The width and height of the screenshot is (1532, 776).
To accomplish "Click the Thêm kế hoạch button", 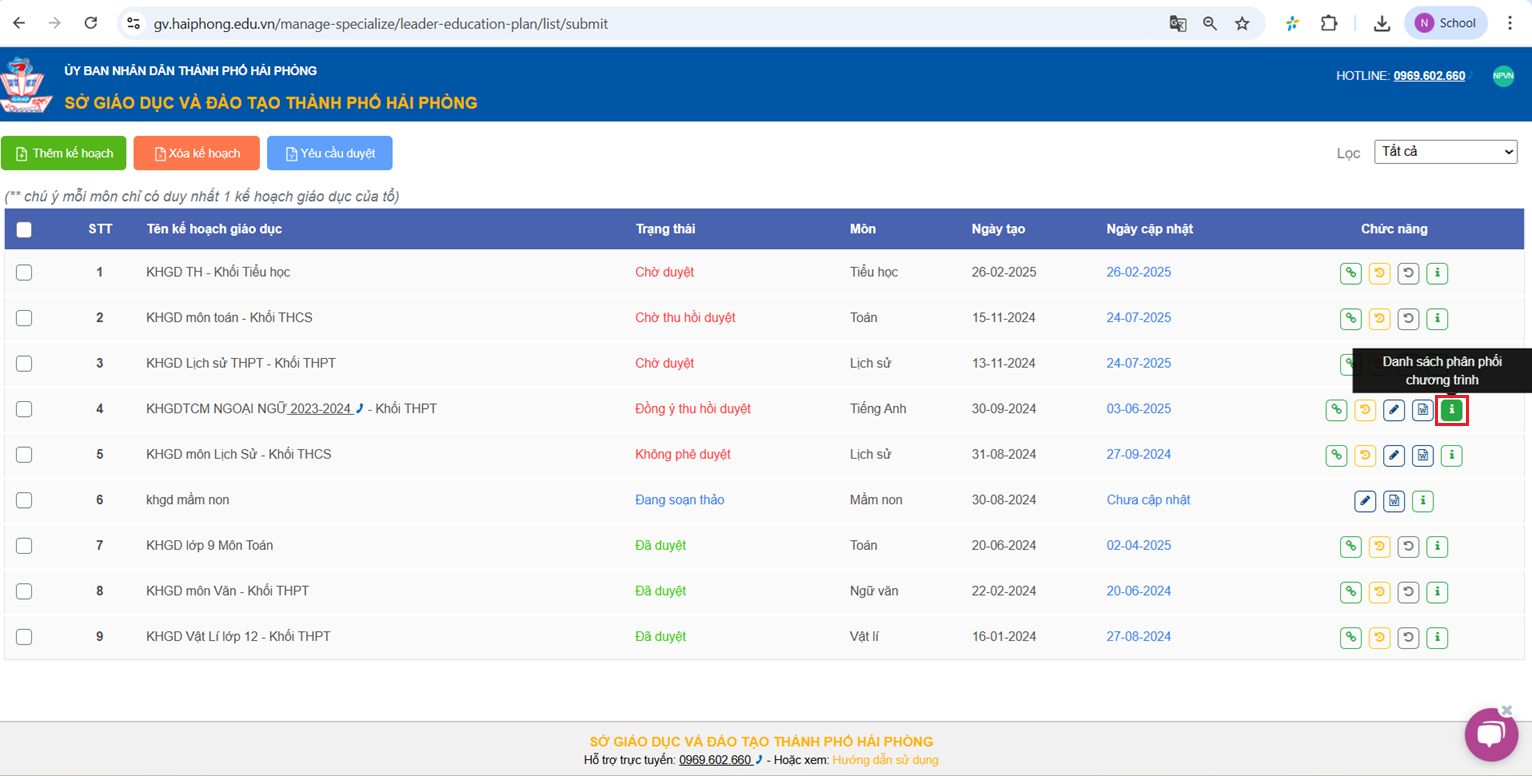I will tap(64, 154).
